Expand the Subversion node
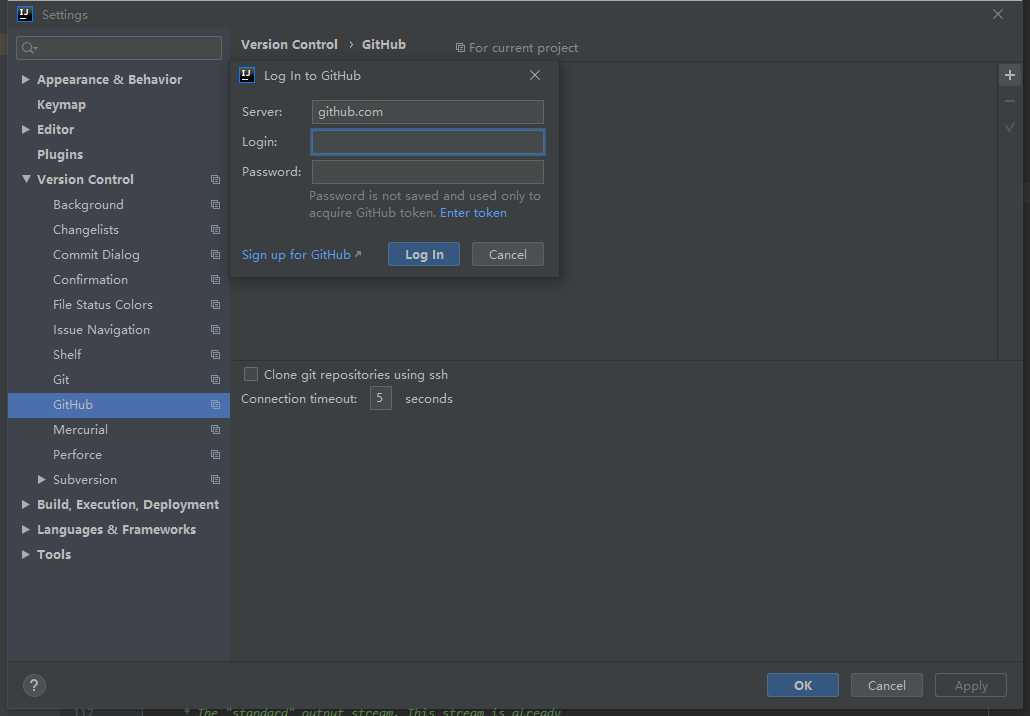1030x716 pixels. (x=41, y=480)
